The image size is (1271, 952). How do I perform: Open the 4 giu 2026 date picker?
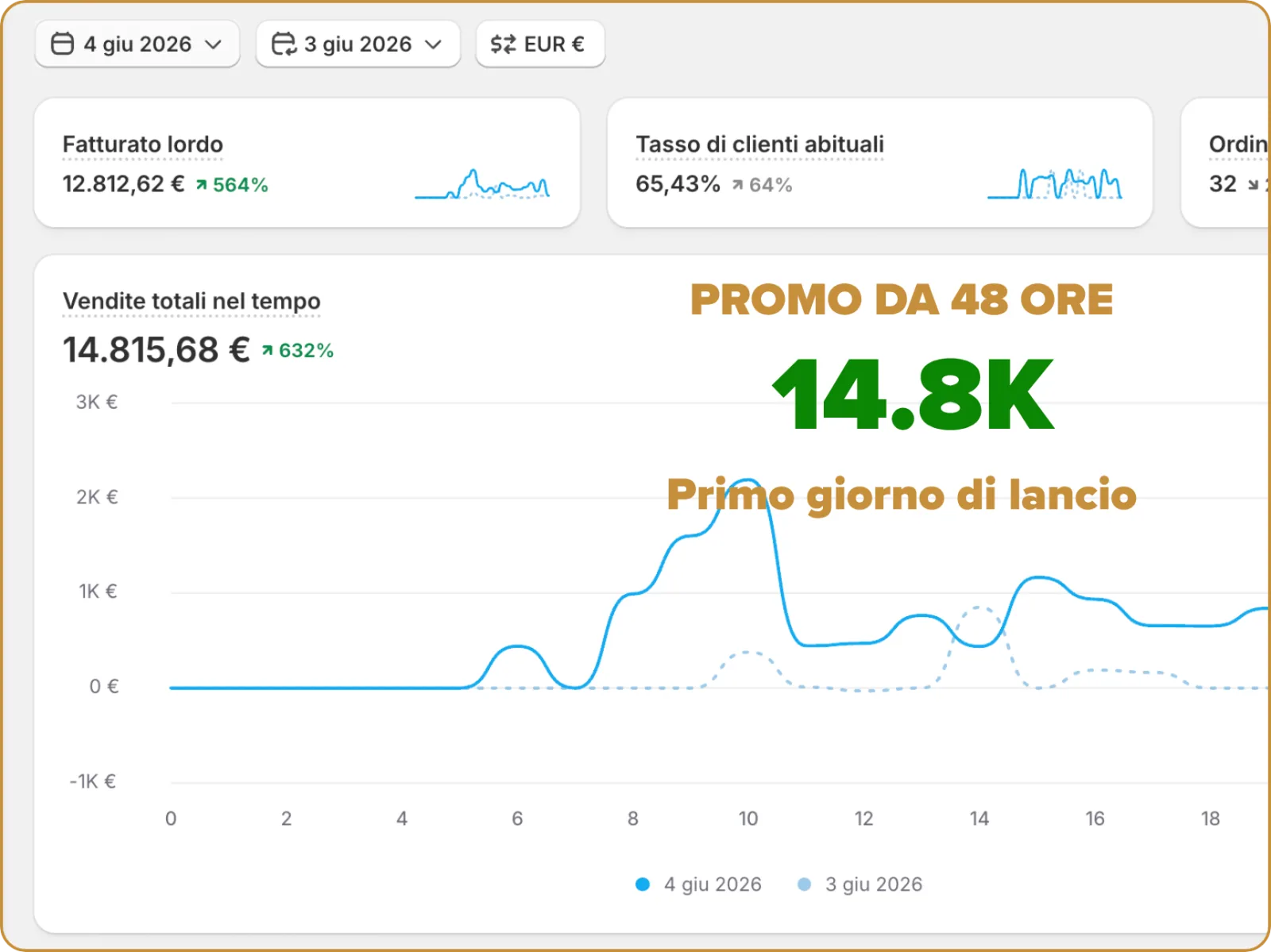coord(137,44)
